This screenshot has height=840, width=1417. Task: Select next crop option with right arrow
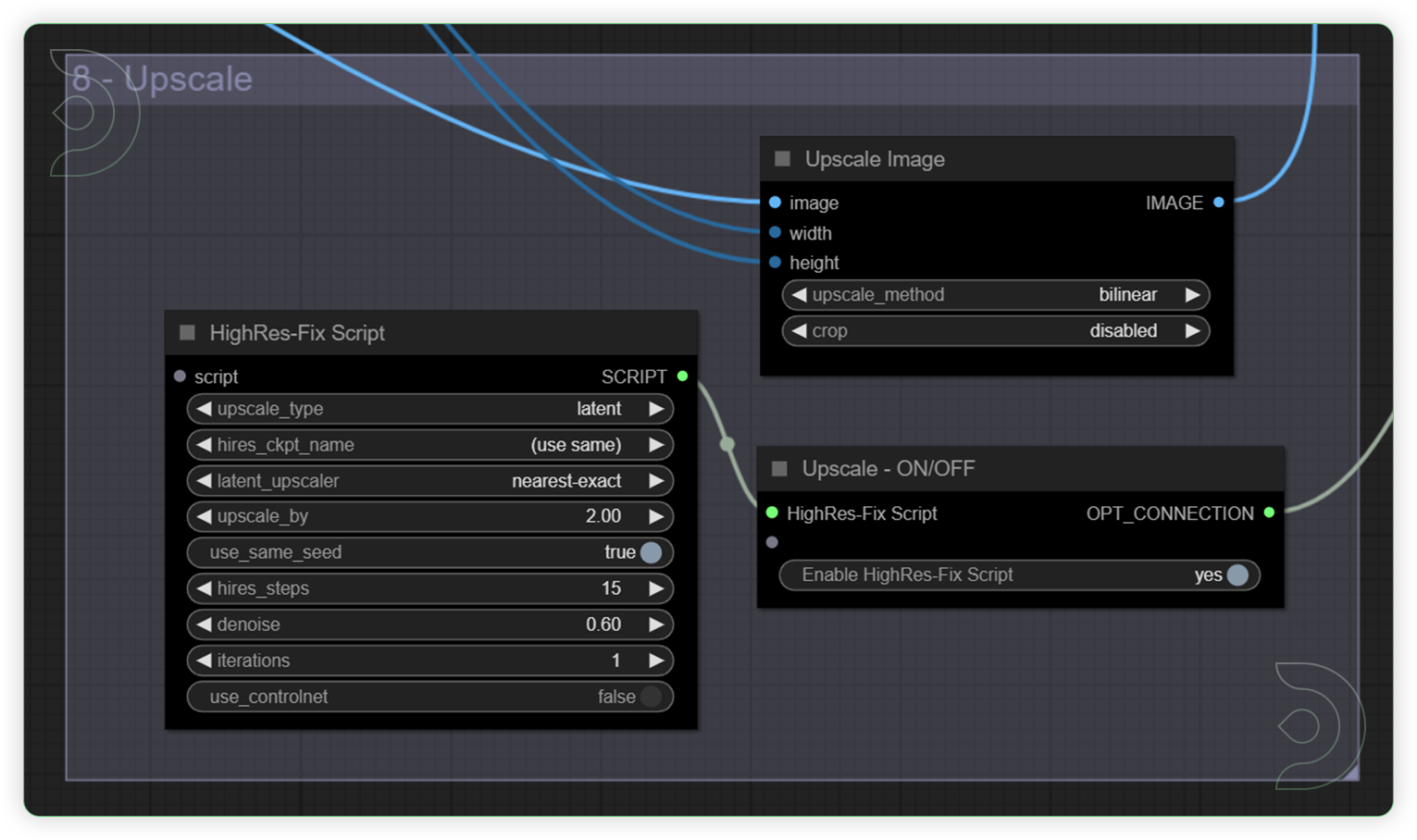(1193, 330)
